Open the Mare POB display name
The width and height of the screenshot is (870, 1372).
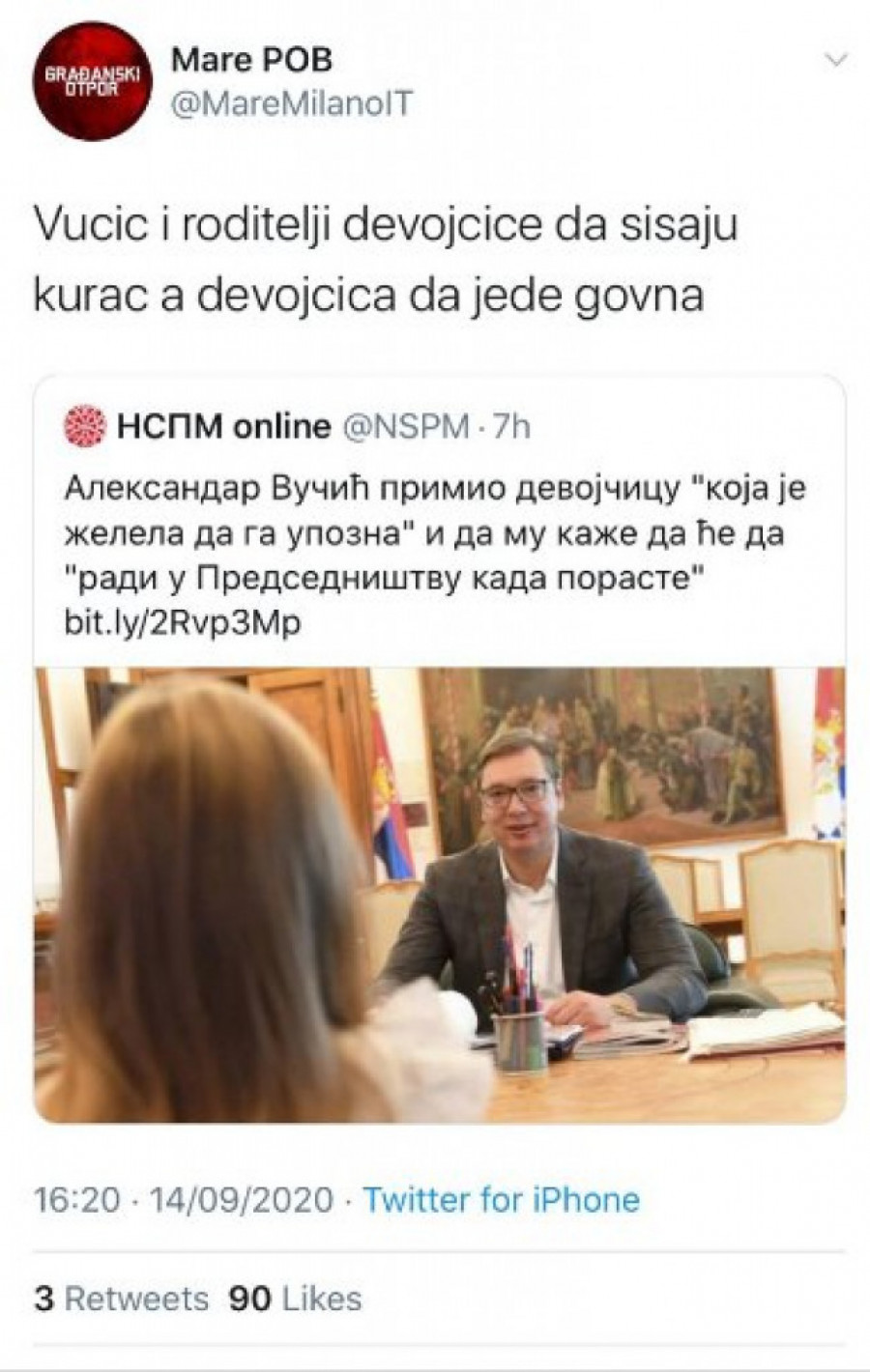pyautogui.click(x=251, y=60)
